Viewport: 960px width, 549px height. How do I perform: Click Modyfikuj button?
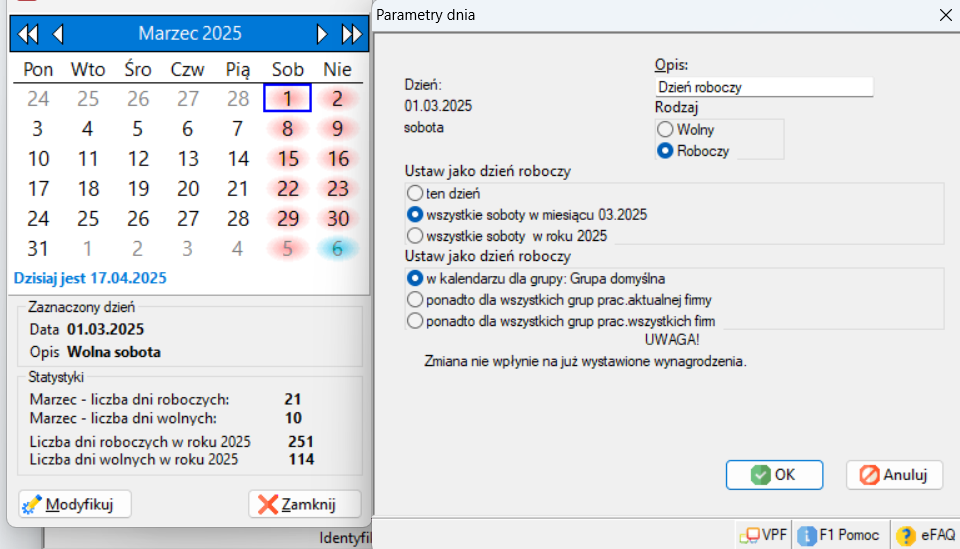coord(75,504)
